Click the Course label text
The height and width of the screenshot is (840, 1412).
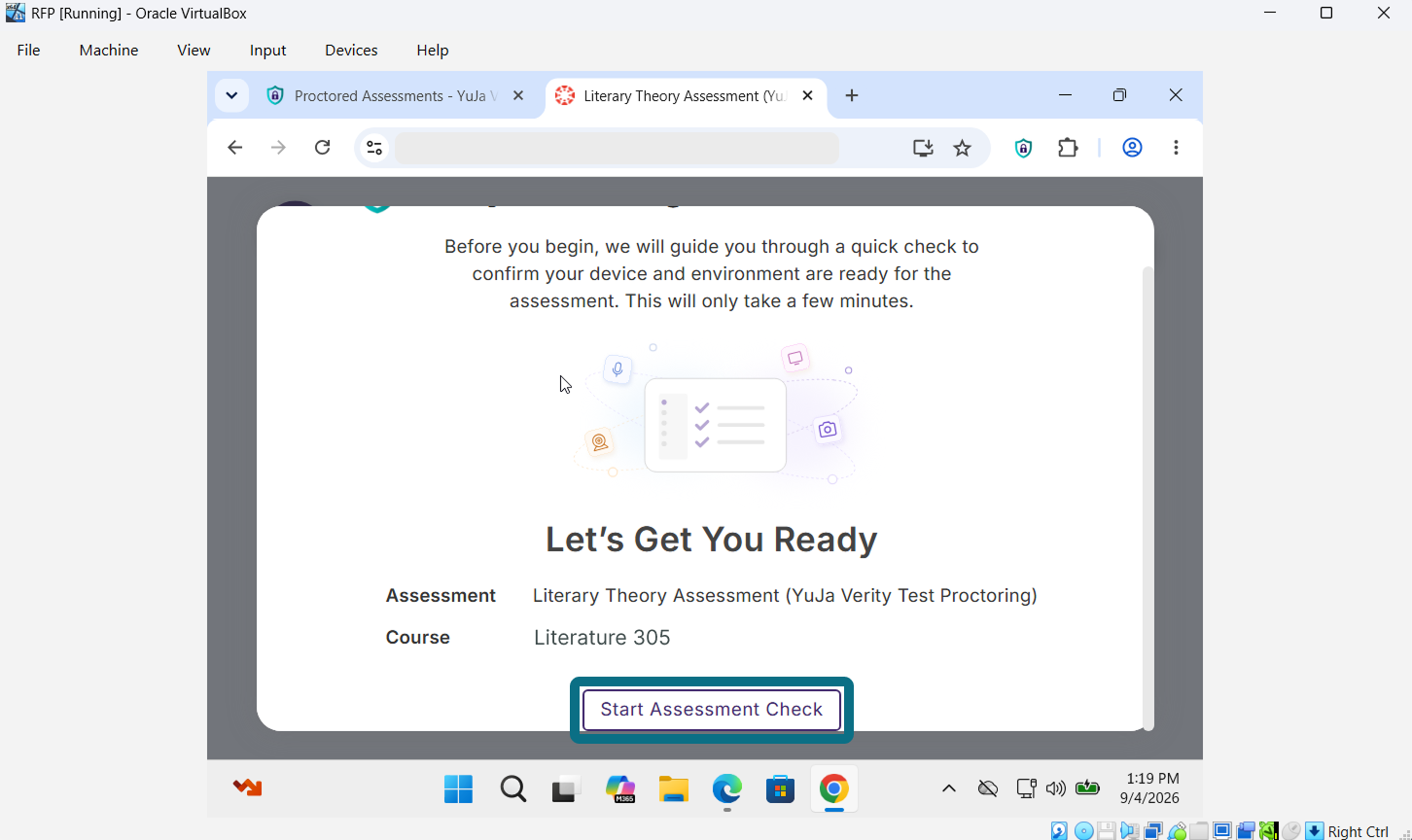pos(418,638)
